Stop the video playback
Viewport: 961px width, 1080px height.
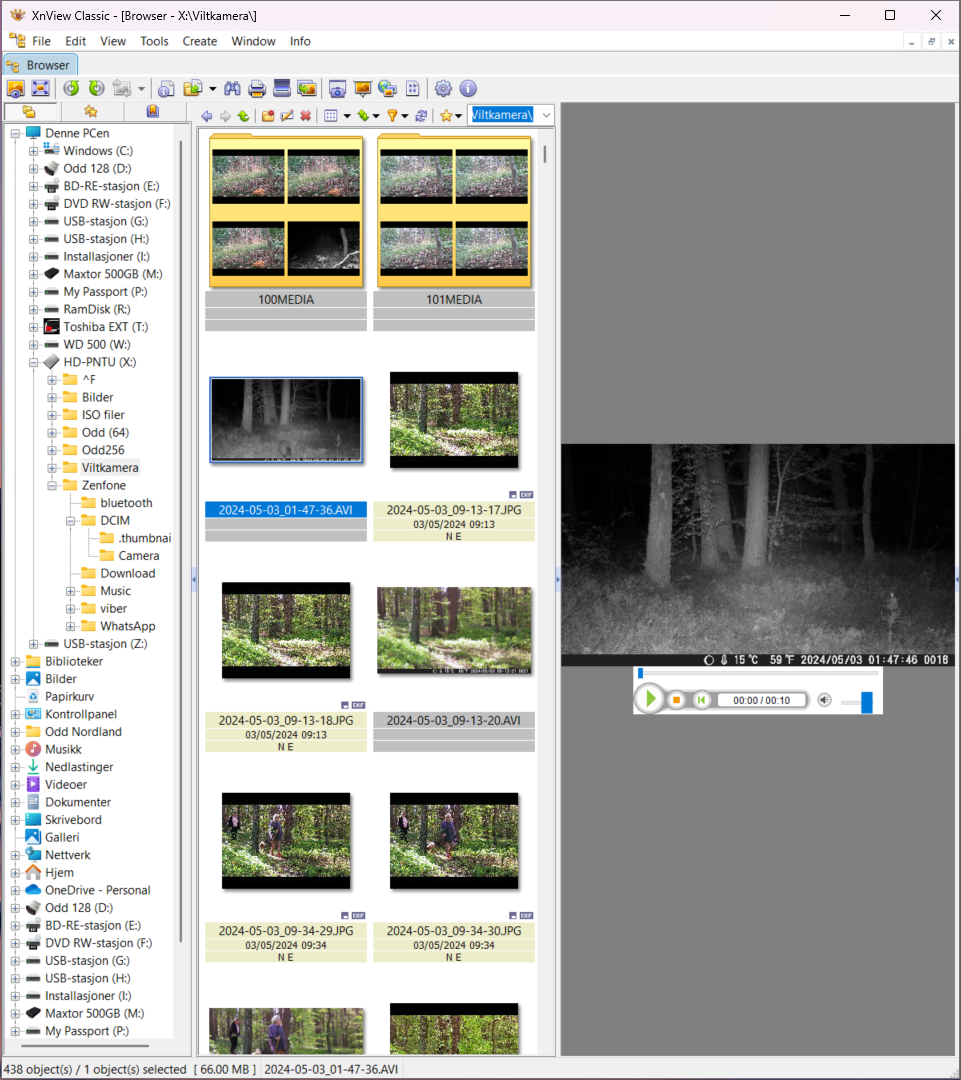676,700
